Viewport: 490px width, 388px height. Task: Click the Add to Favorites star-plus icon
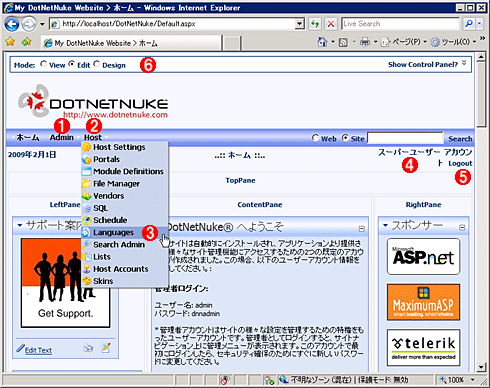click(27, 42)
